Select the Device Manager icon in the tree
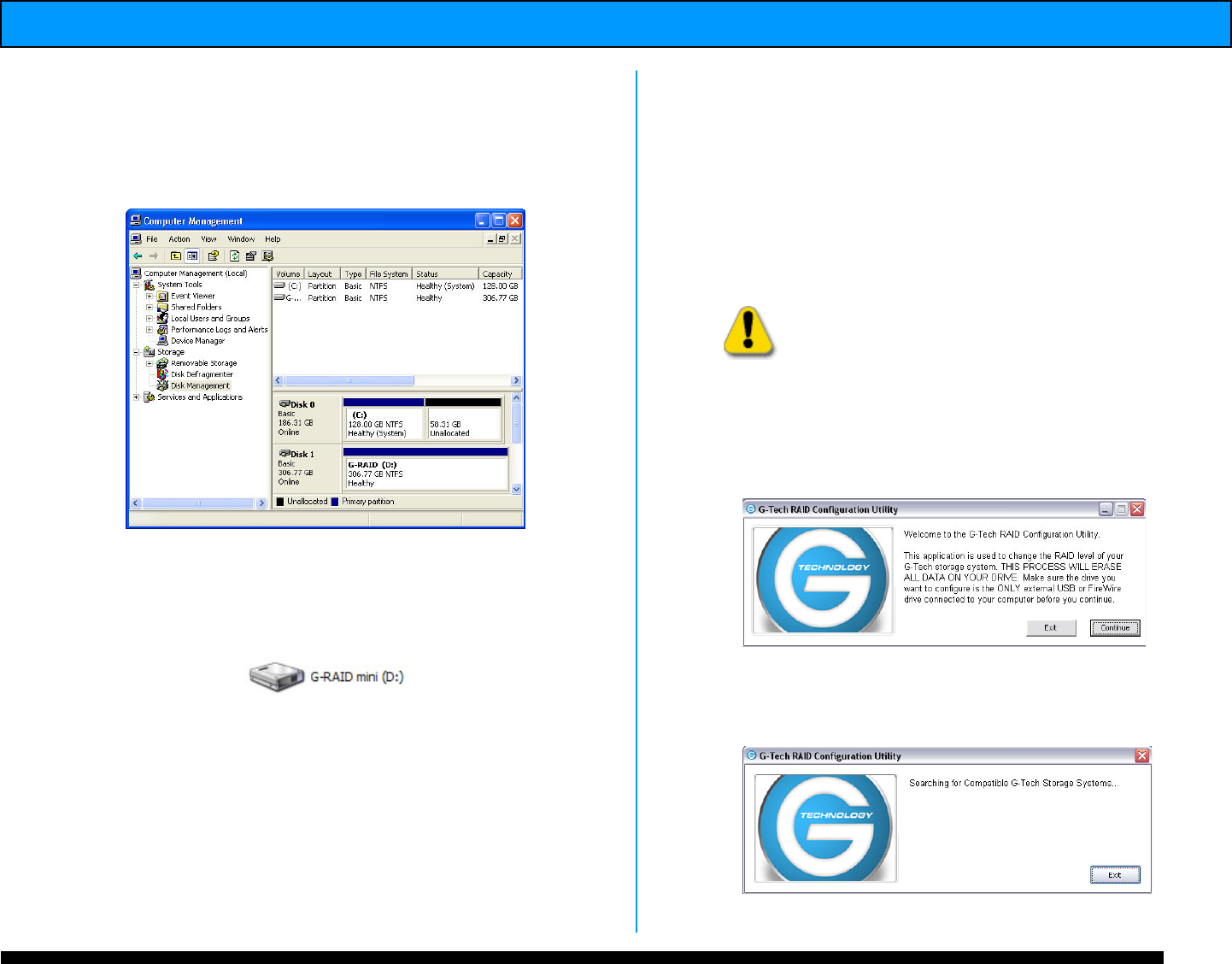1232x964 pixels. (162, 340)
